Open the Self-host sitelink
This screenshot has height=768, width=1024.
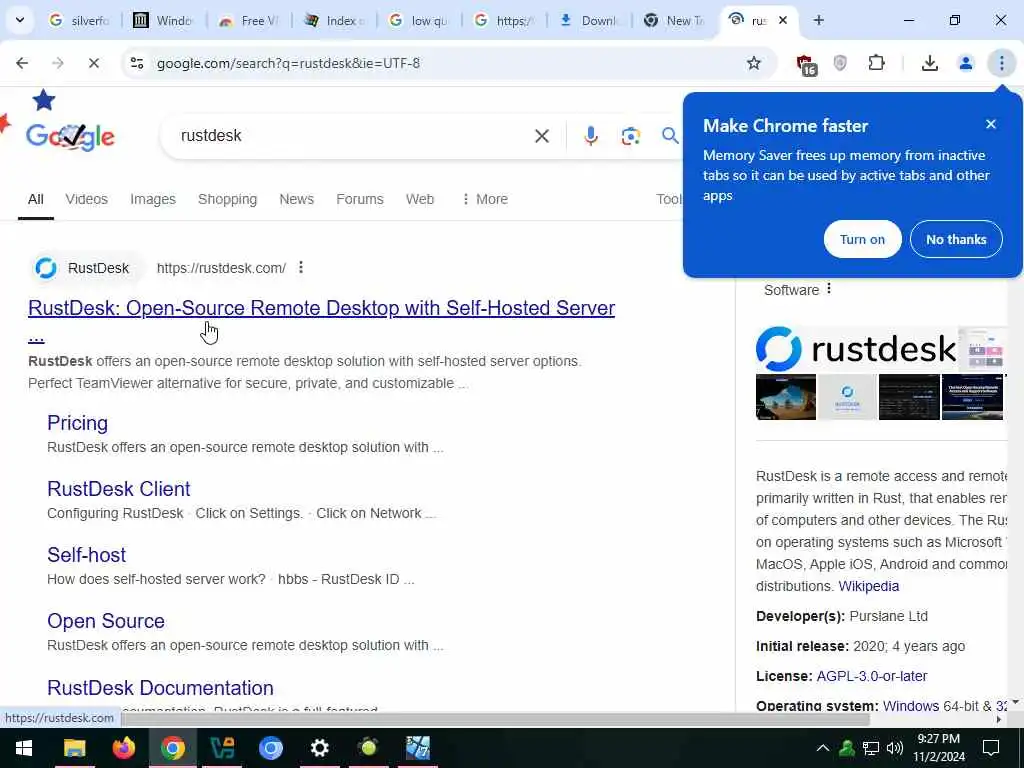pyautogui.click(x=86, y=555)
